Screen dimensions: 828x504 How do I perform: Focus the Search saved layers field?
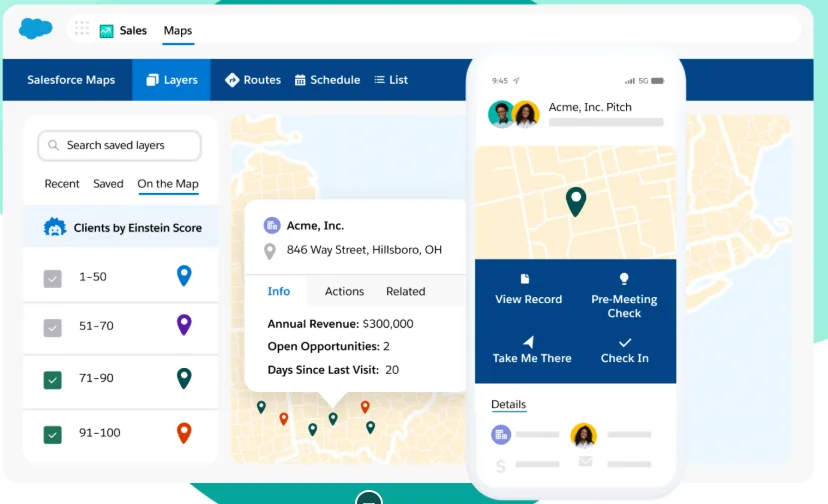(x=119, y=145)
